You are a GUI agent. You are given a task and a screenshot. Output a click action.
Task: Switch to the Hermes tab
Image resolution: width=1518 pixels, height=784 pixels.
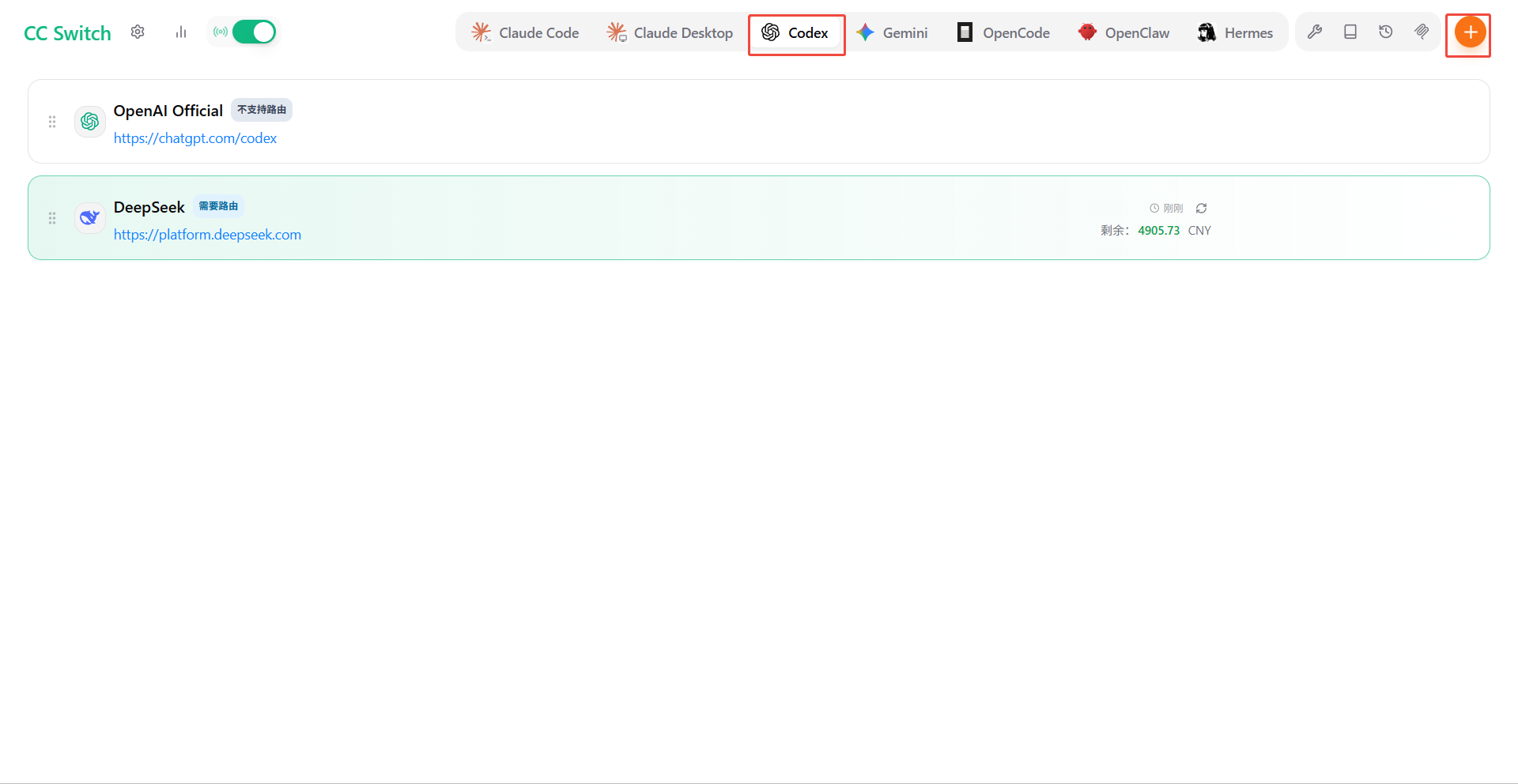click(1235, 32)
